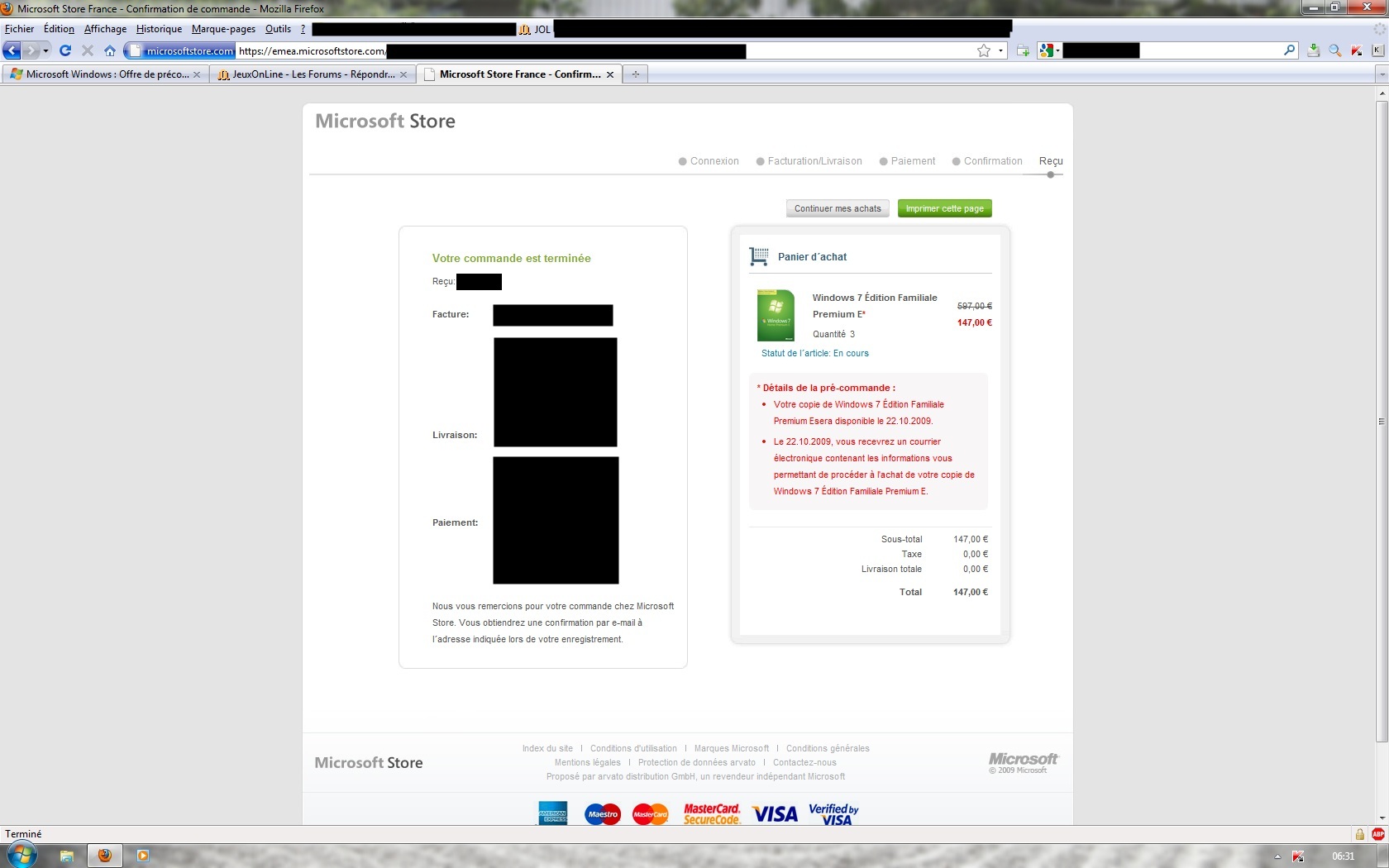The width and height of the screenshot is (1389, 868).
Task: Open the back/forward history dropdown arrow
Action: pos(45,50)
